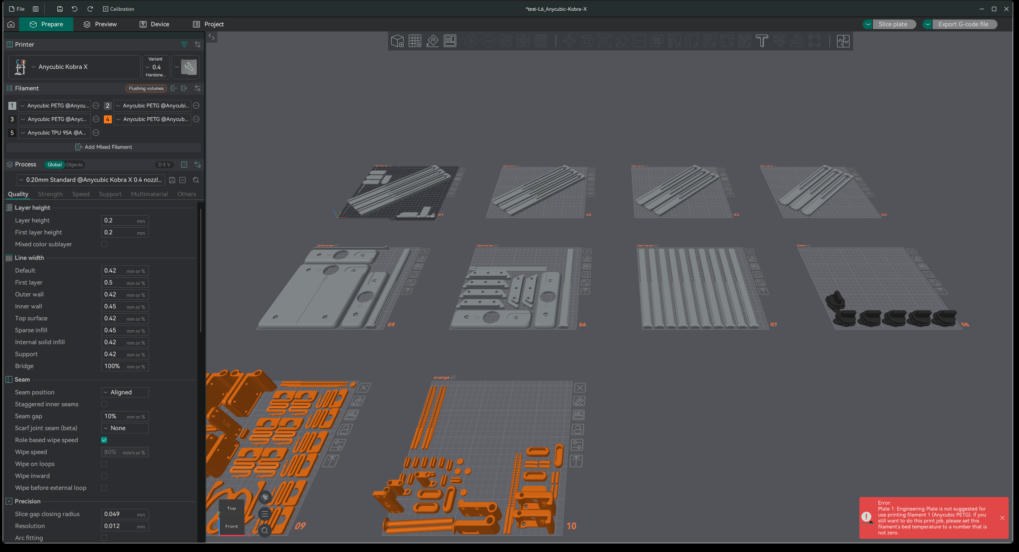Open printer settings icon in Printer header
Image resolution: width=1019 pixels, height=552 pixels.
pos(198,44)
